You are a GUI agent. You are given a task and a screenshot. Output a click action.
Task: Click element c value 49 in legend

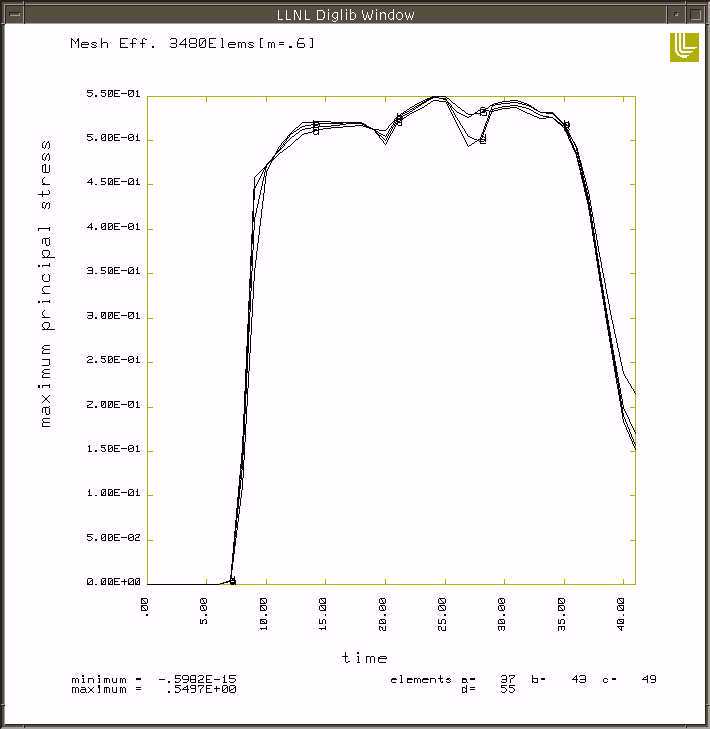point(649,679)
